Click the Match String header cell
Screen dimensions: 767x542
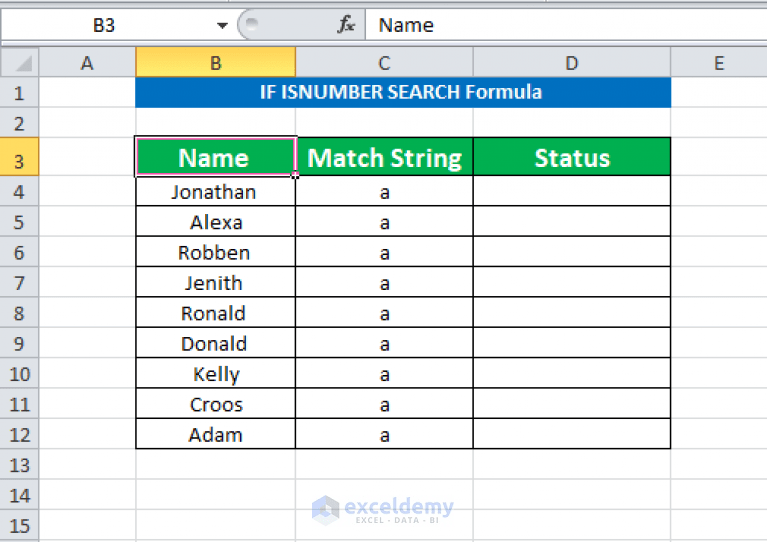384,157
